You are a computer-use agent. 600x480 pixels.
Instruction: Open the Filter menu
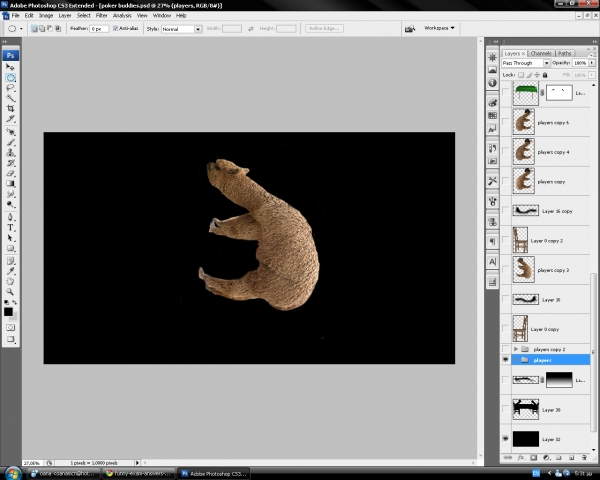tap(101, 16)
